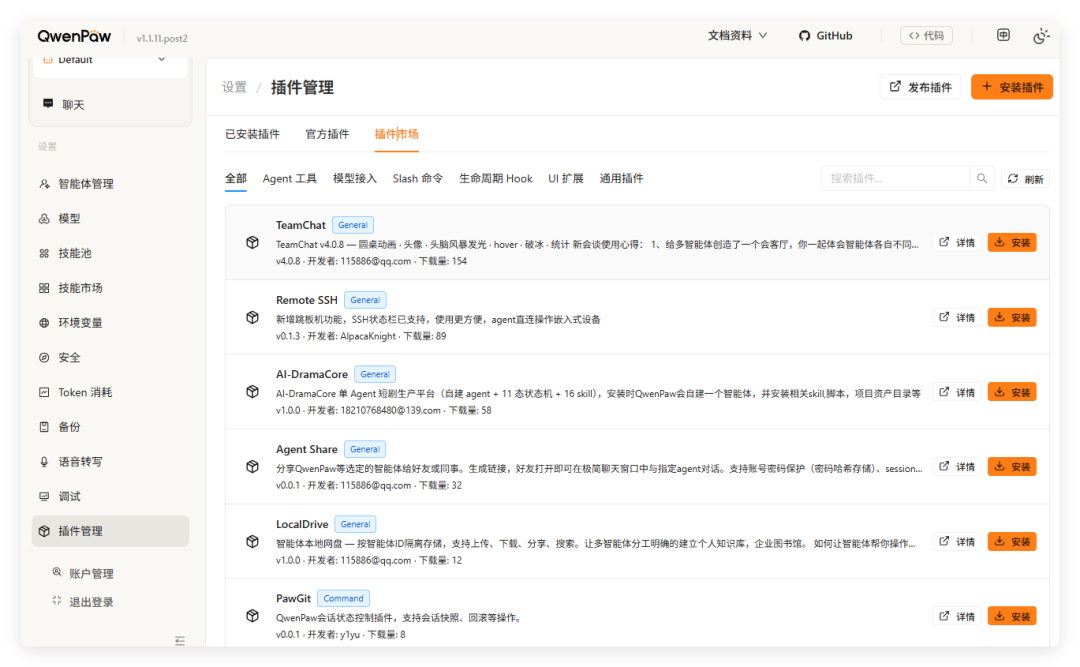Install the LocalDrive plugin
The width and height of the screenshot is (1080, 667).
click(x=1012, y=542)
